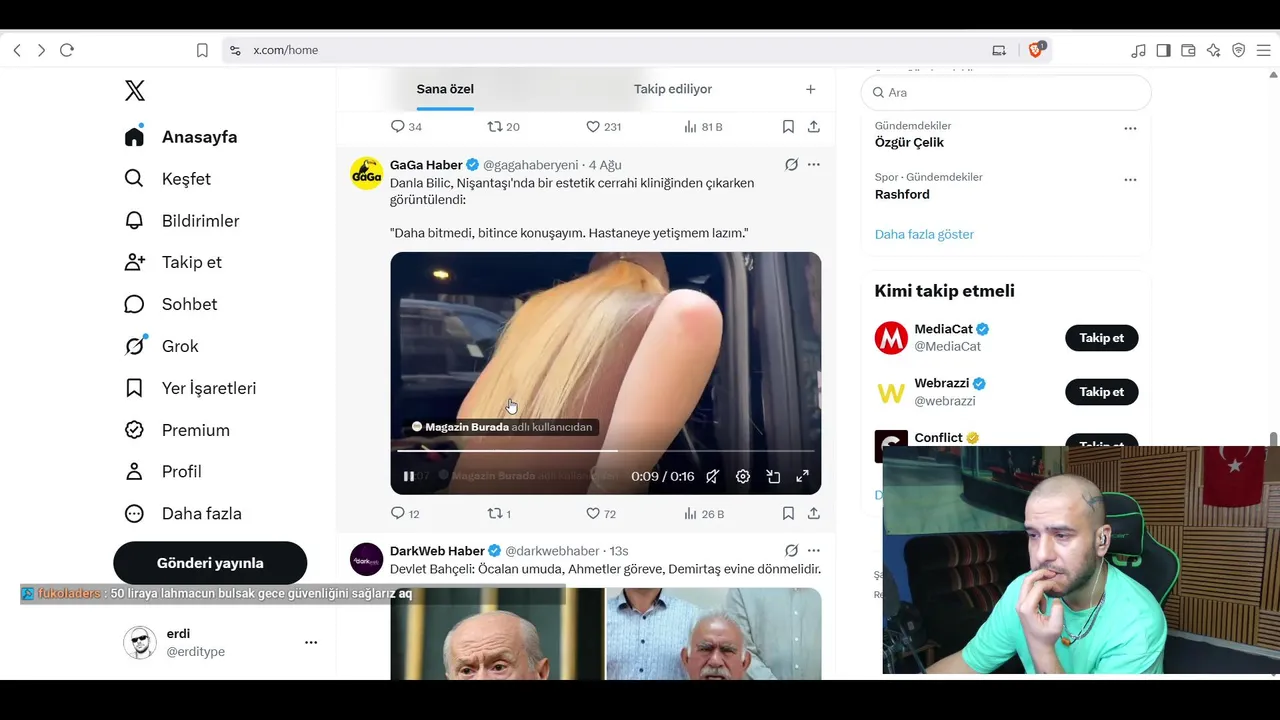Screen dimensions: 1280x720
Task: Share the post with 231 likes
Action: click(x=814, y=127)
